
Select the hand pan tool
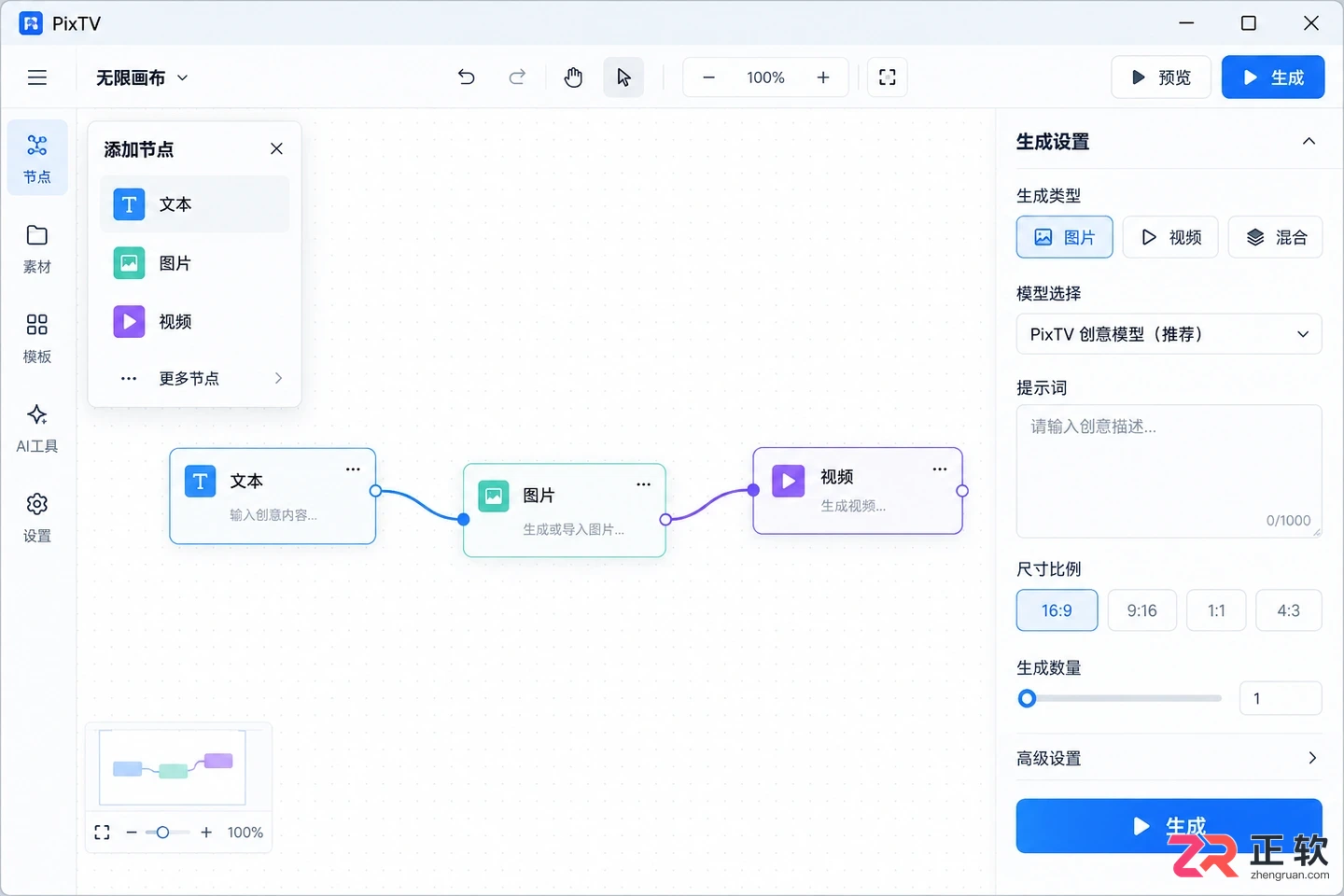tap(573, 77)
